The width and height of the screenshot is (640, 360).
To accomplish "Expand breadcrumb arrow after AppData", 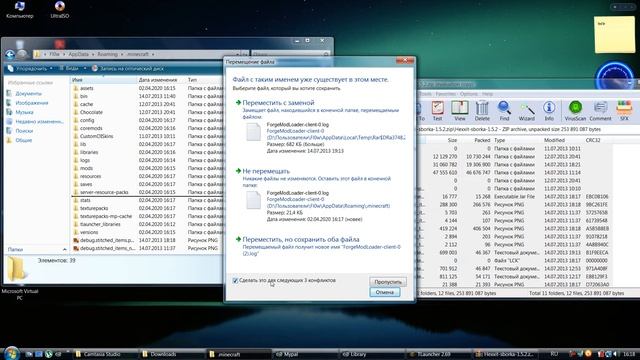I will point(93,54).
